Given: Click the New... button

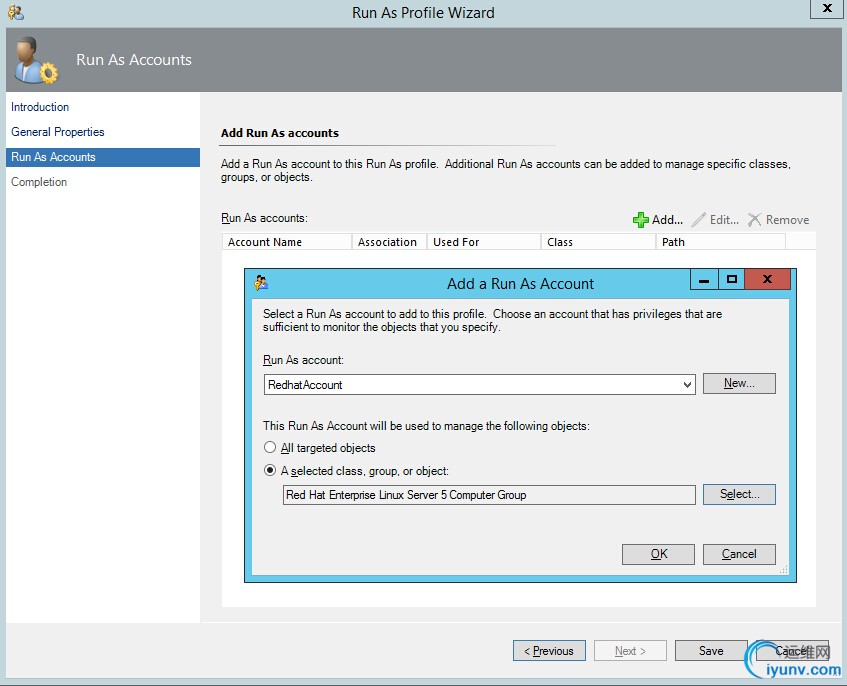Looking at the screenshot, I should [x=739, y=384].
